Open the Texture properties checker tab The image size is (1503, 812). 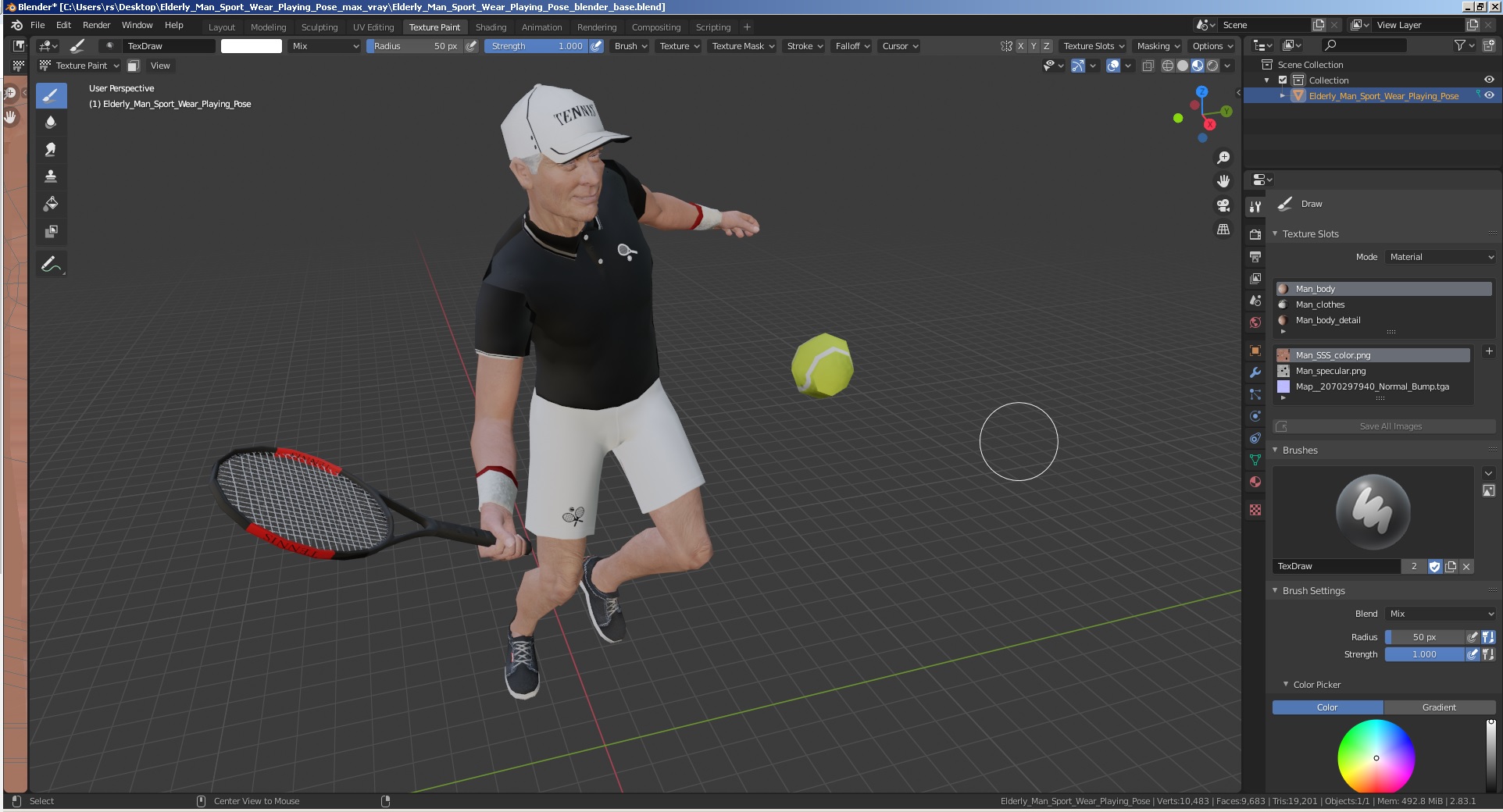click(1255, 510)
